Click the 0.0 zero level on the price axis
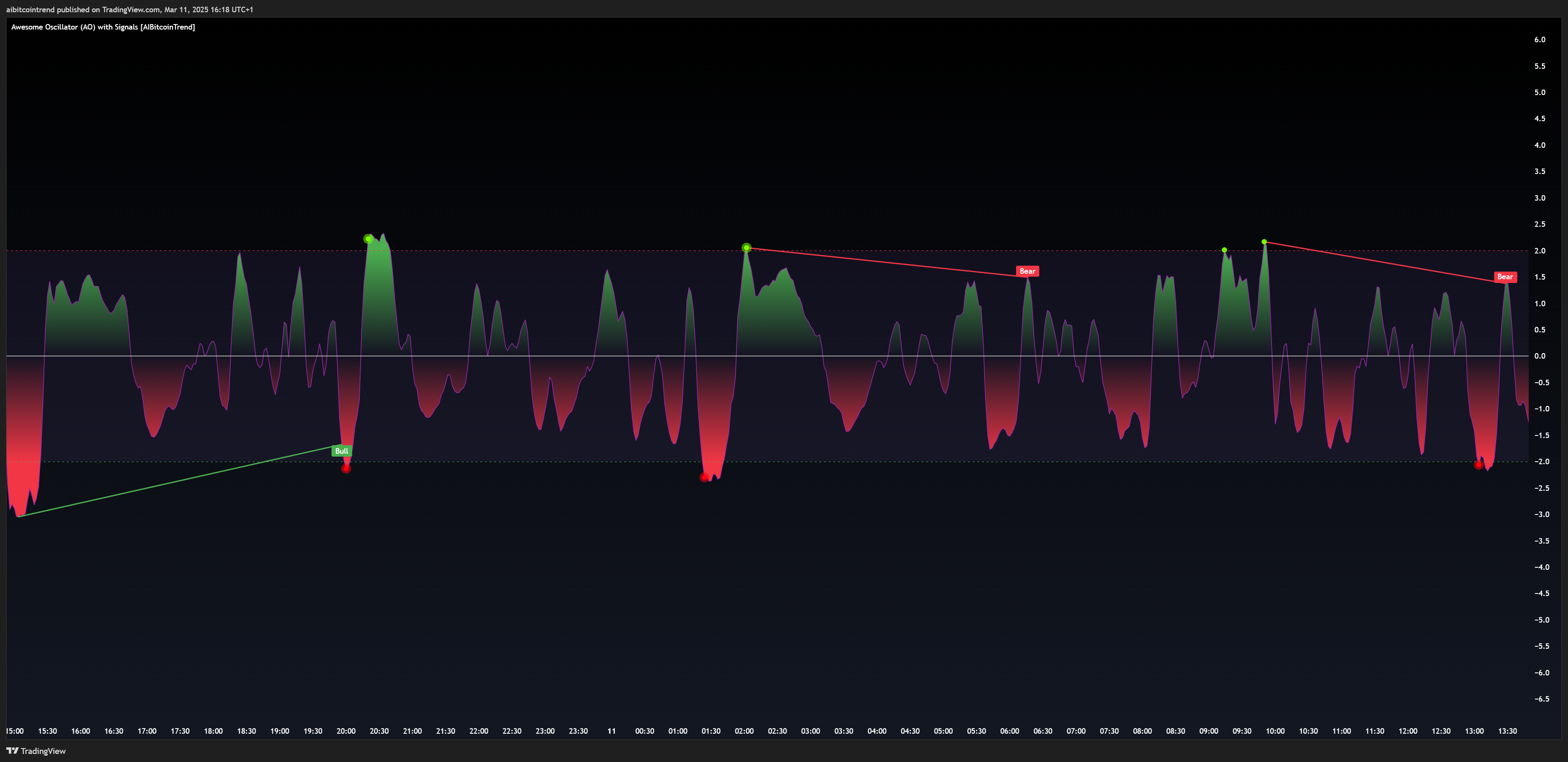 click(1539, 356)
